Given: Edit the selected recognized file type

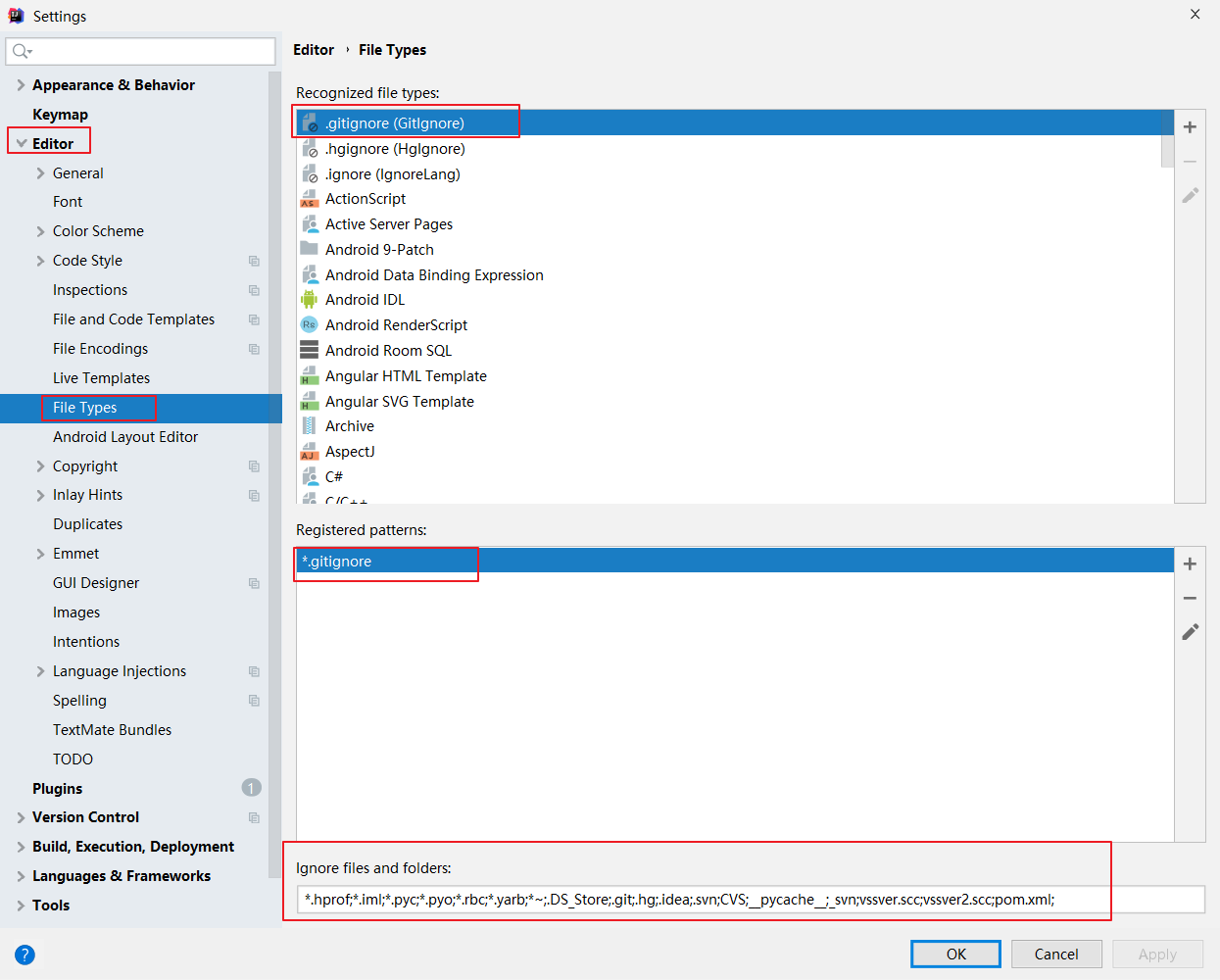Looking at the screenshot, I should (x=1190, y=196).
